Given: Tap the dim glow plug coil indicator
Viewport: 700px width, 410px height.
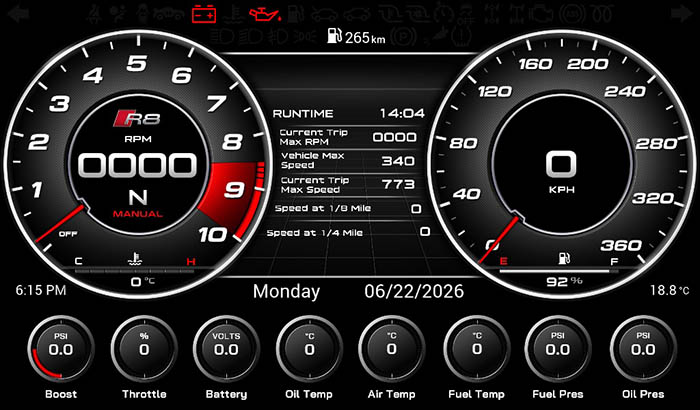Looking at the screenshot, I should (602, 14).
